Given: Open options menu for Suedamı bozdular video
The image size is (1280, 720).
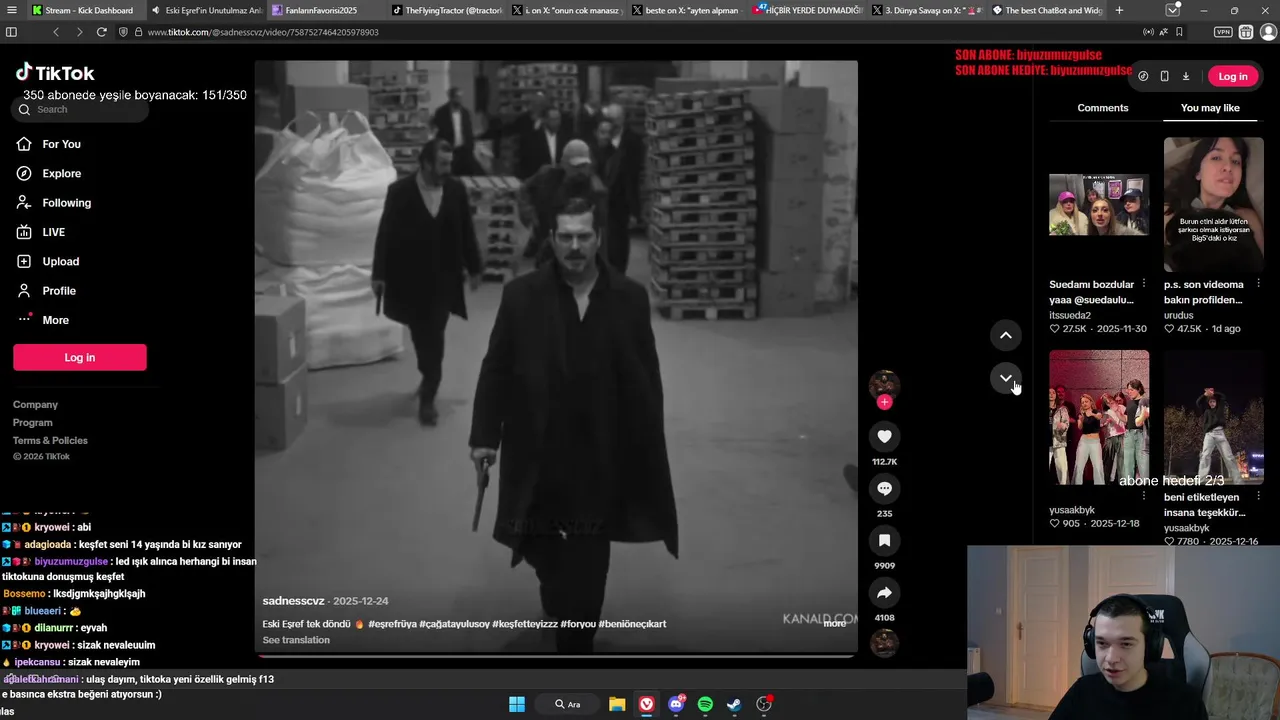Looking at the screenshot, I should click(x=1144, y=284).
